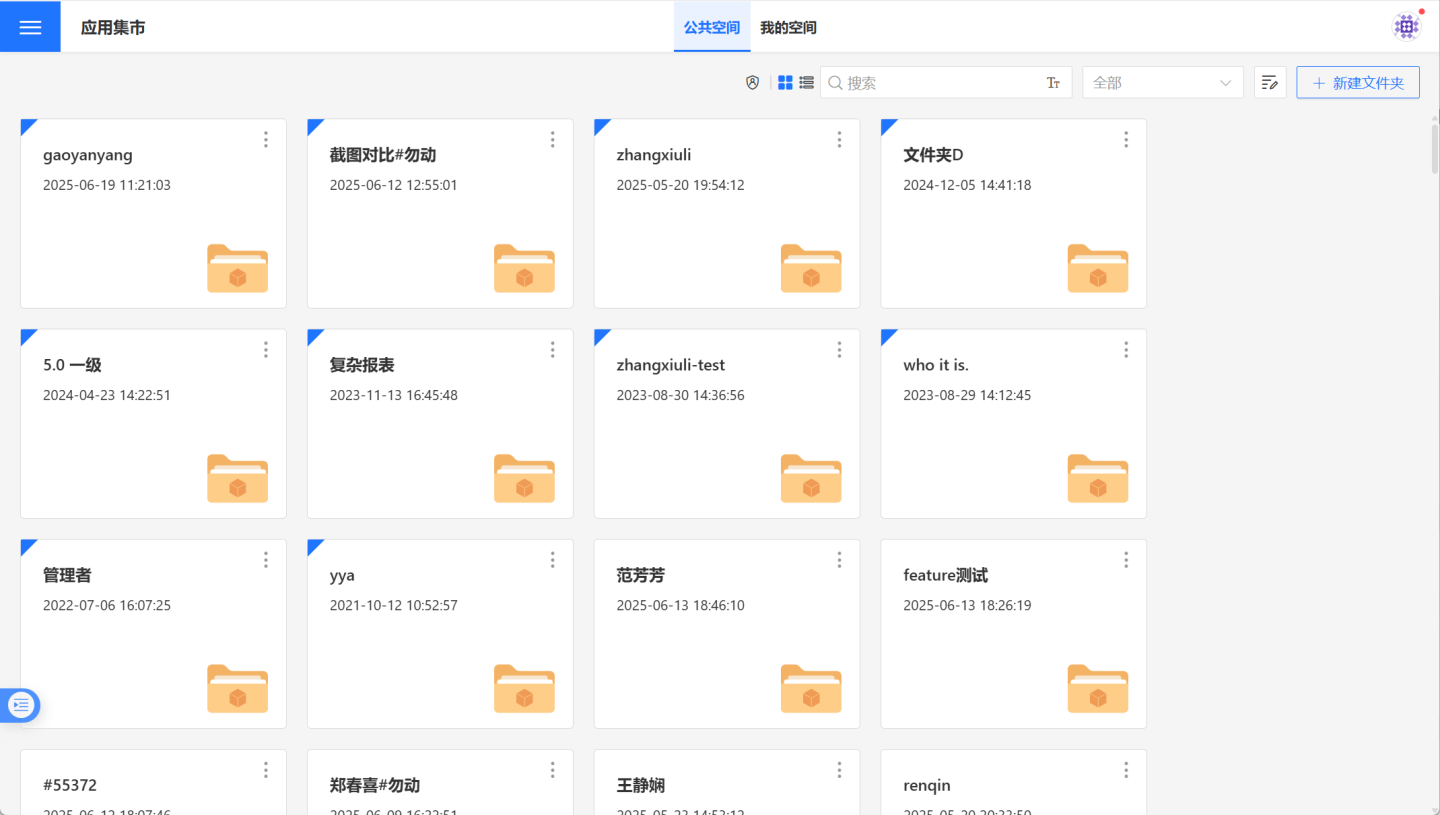This screenshot has width=1440, height=815.
Task: Click the user avatar icon
Action: click(1407, 27)
